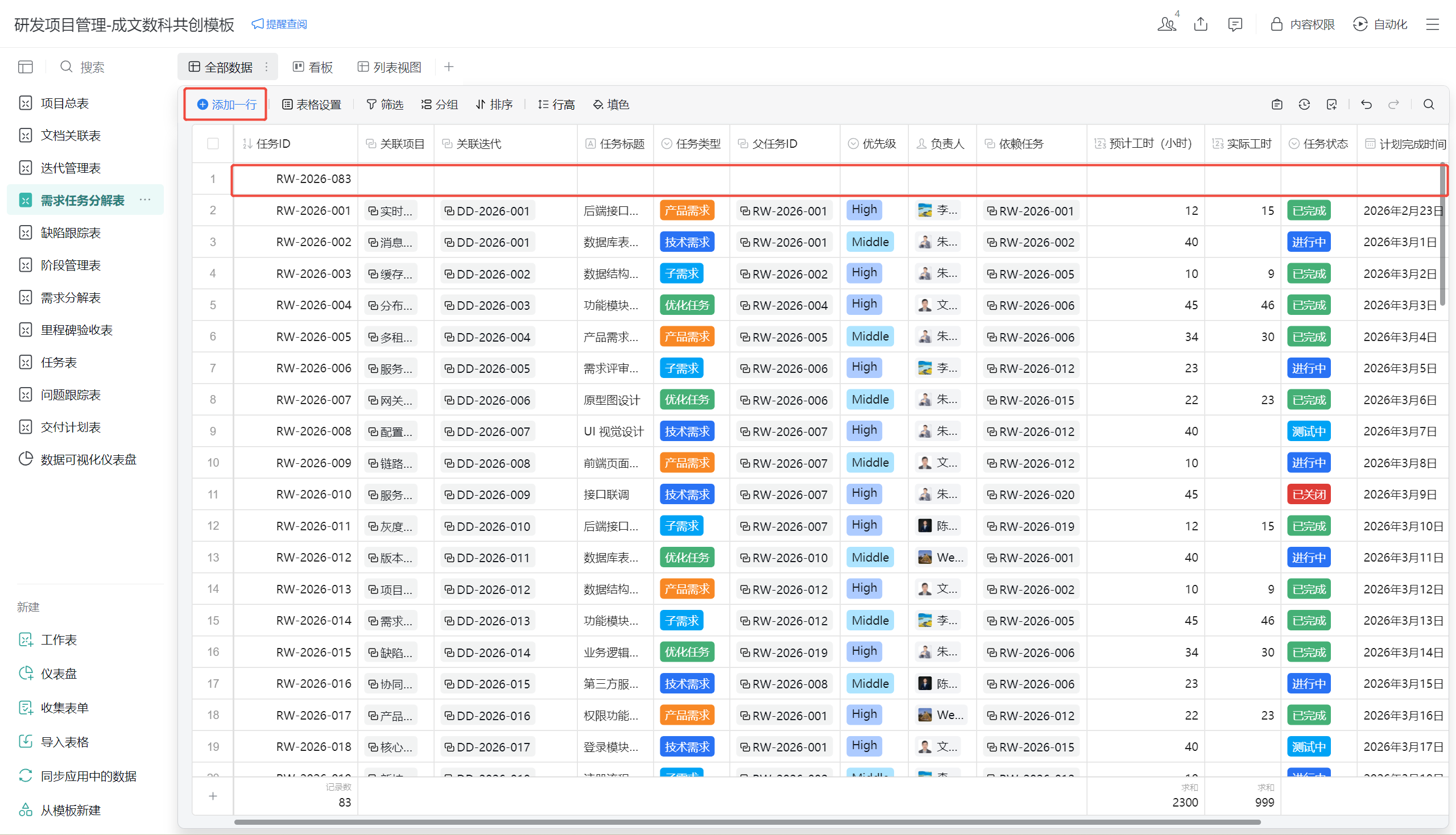Open the comments icon in header
The image size is (1456, 835).
pos(1235,24)
